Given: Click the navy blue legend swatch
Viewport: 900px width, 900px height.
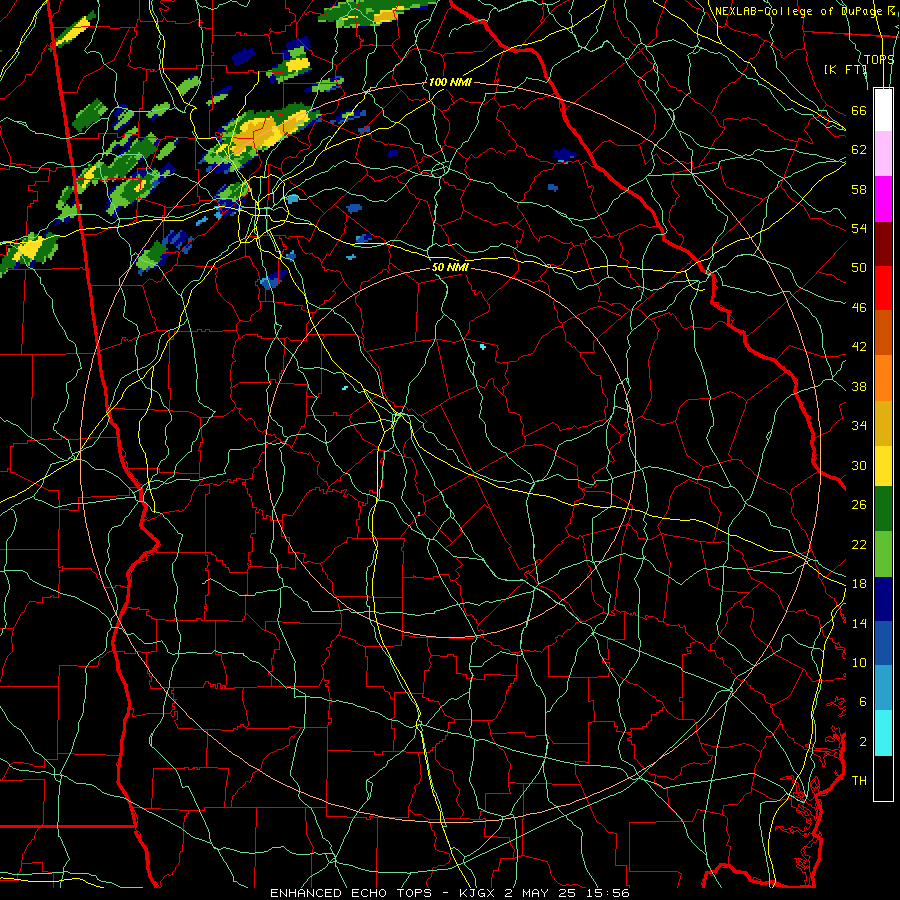Looking at the screenshot, I should pos(883,599).
